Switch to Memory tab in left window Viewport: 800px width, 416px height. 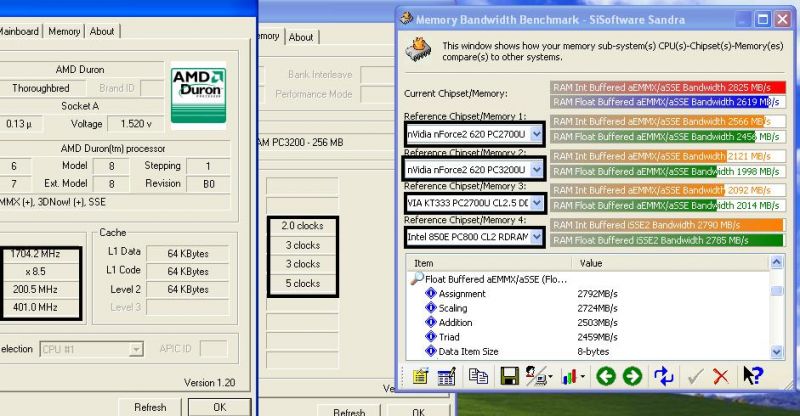64,32
